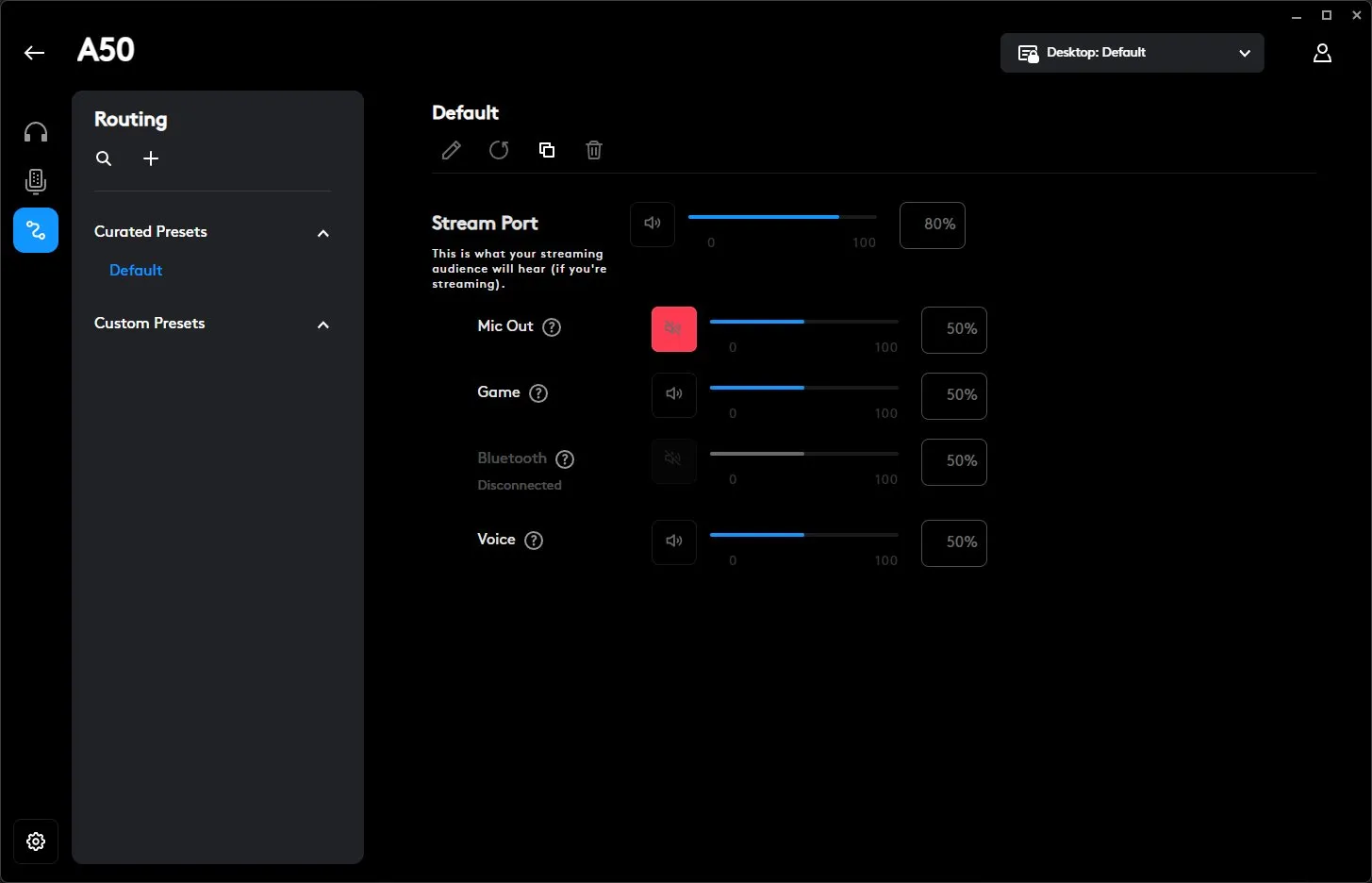Open the microphone settings sidebar icon
1372x883 pixels.
point(36,181)
